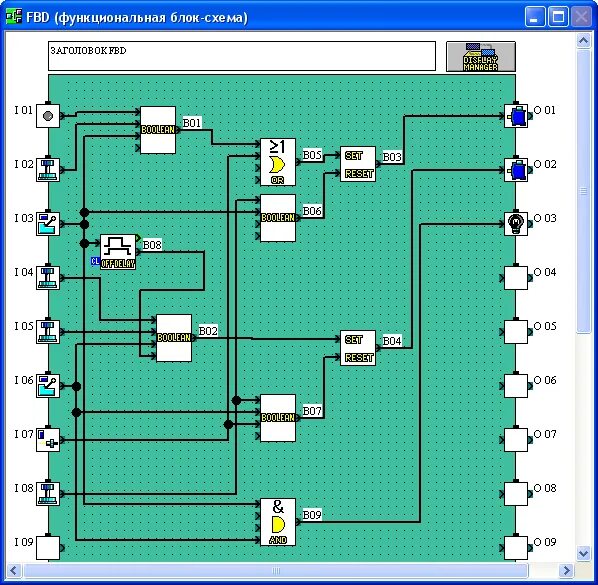Screen dimensions: 598x585
Task: Select input I 02 sensor icon
Action: [x=48, y=170]
